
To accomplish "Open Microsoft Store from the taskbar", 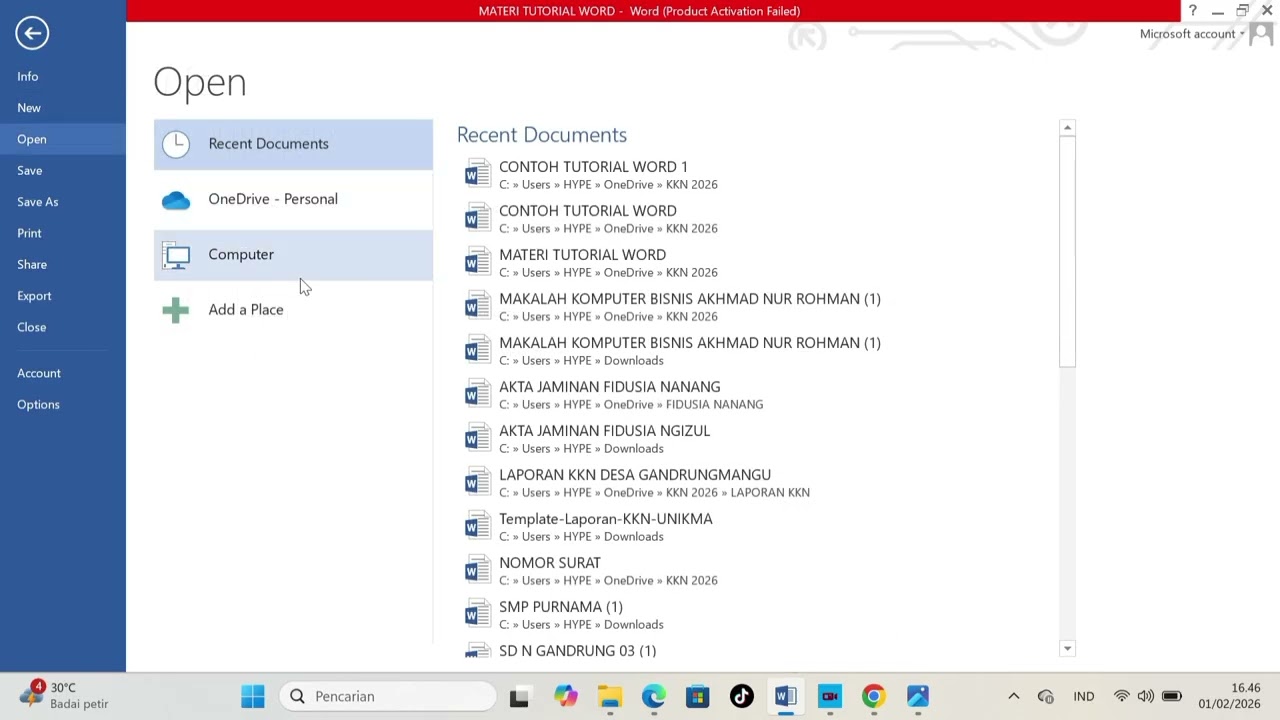I will (x=697, y=696).
